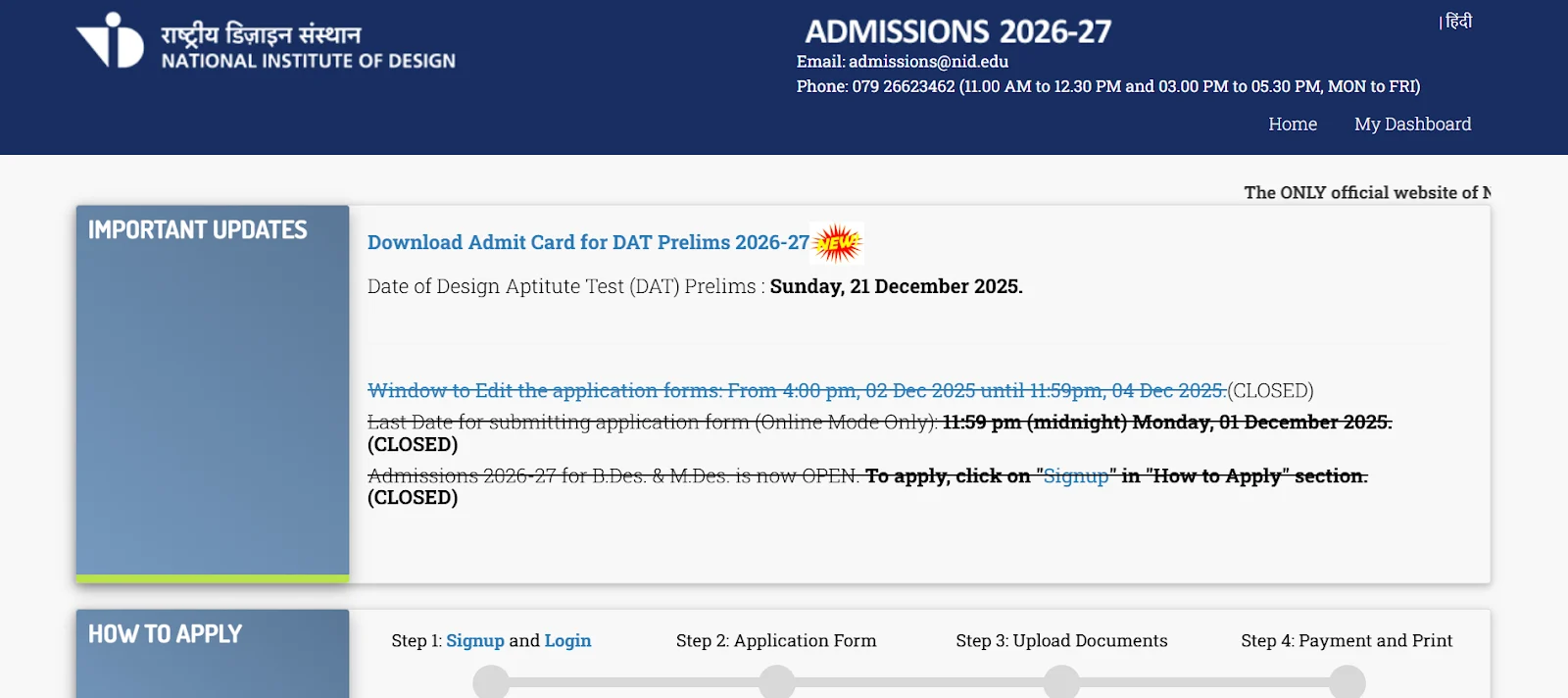Open Signup link in Step 1
The image size is (1568, 698).
tap(474, 641)
